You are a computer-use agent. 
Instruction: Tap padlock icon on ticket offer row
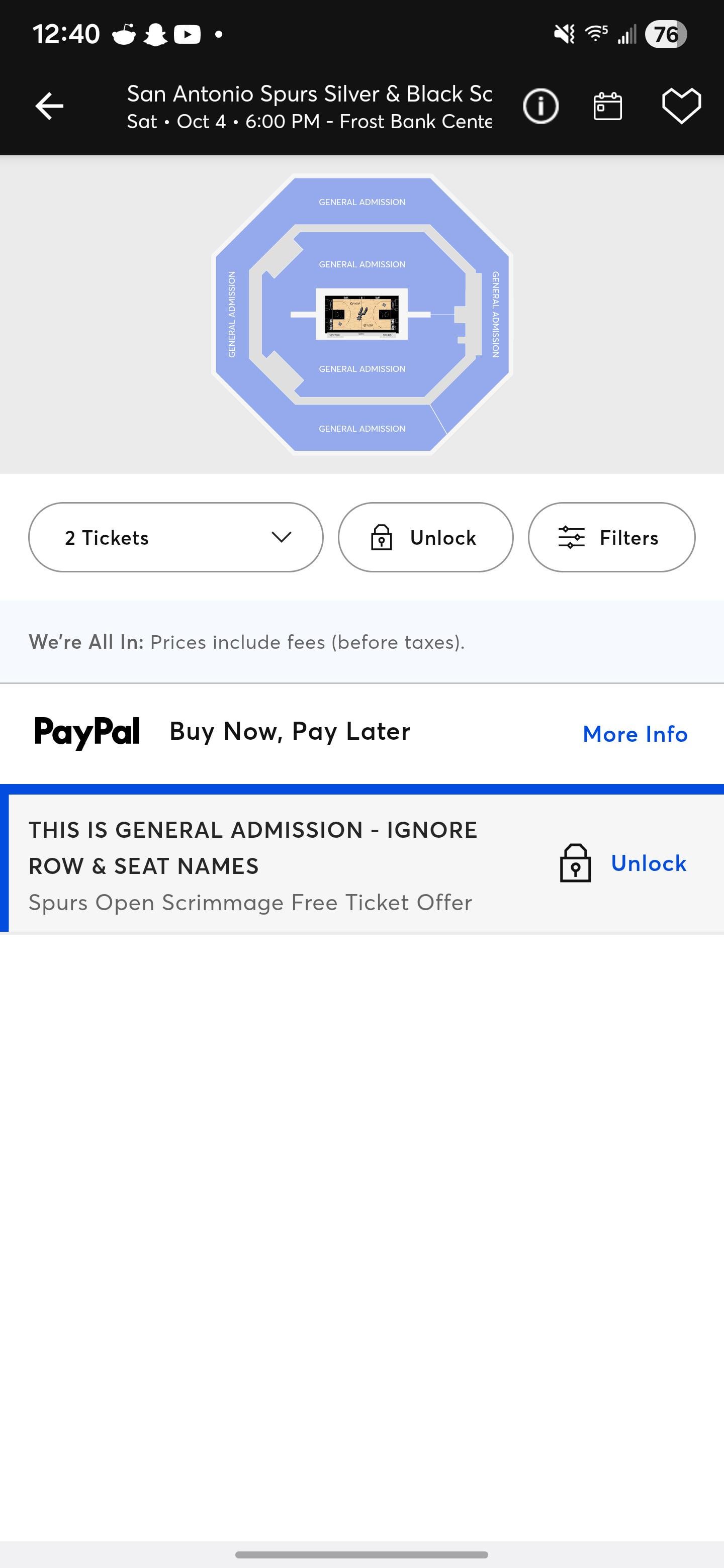point(575,863)
